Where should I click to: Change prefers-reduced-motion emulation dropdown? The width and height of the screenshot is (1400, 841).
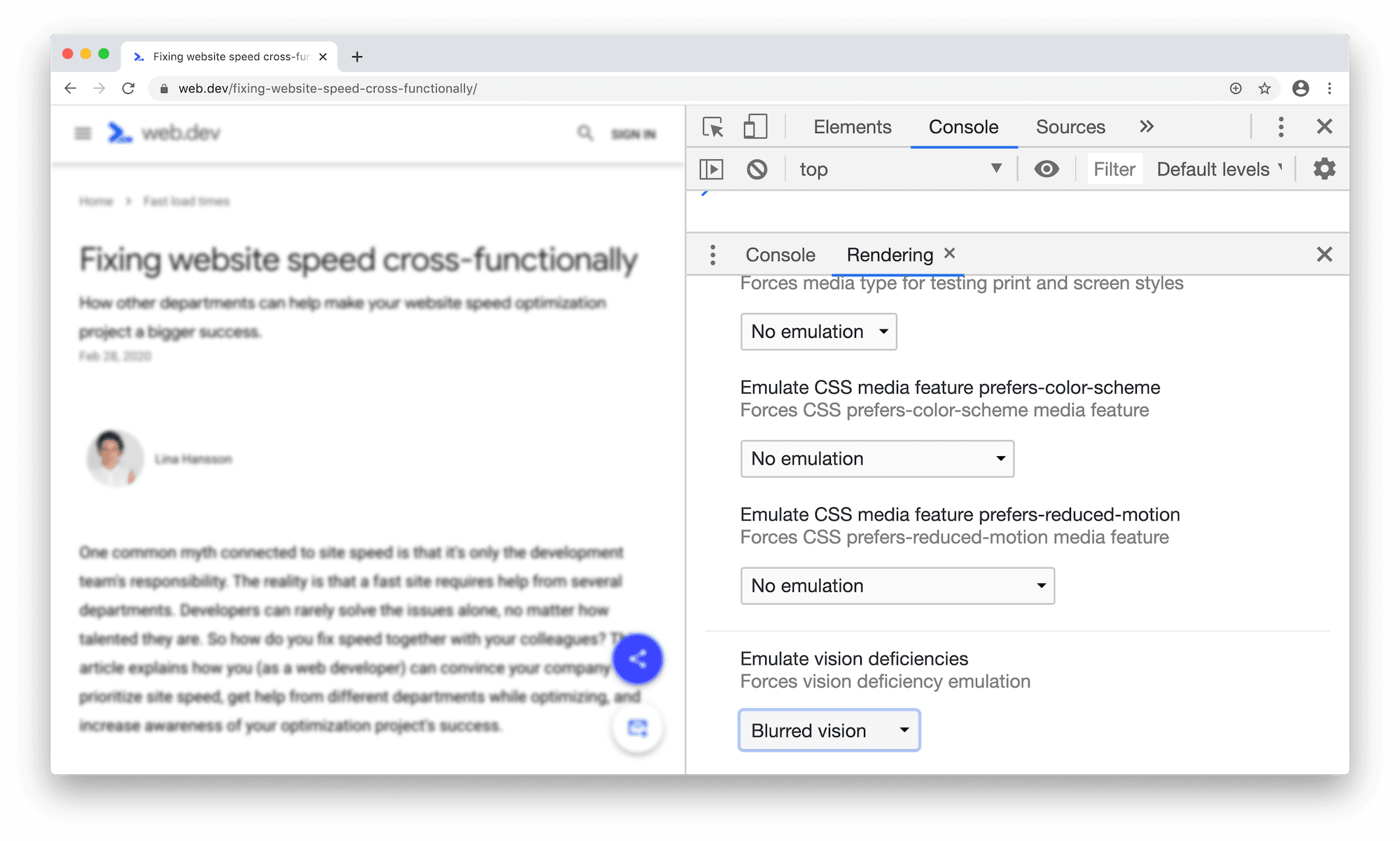pos(897,585)
